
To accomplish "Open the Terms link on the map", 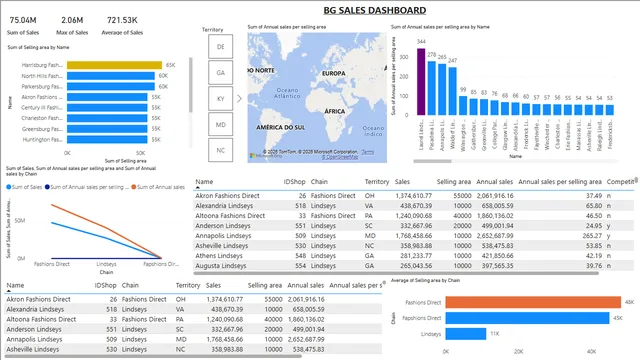I will (368, 152).
